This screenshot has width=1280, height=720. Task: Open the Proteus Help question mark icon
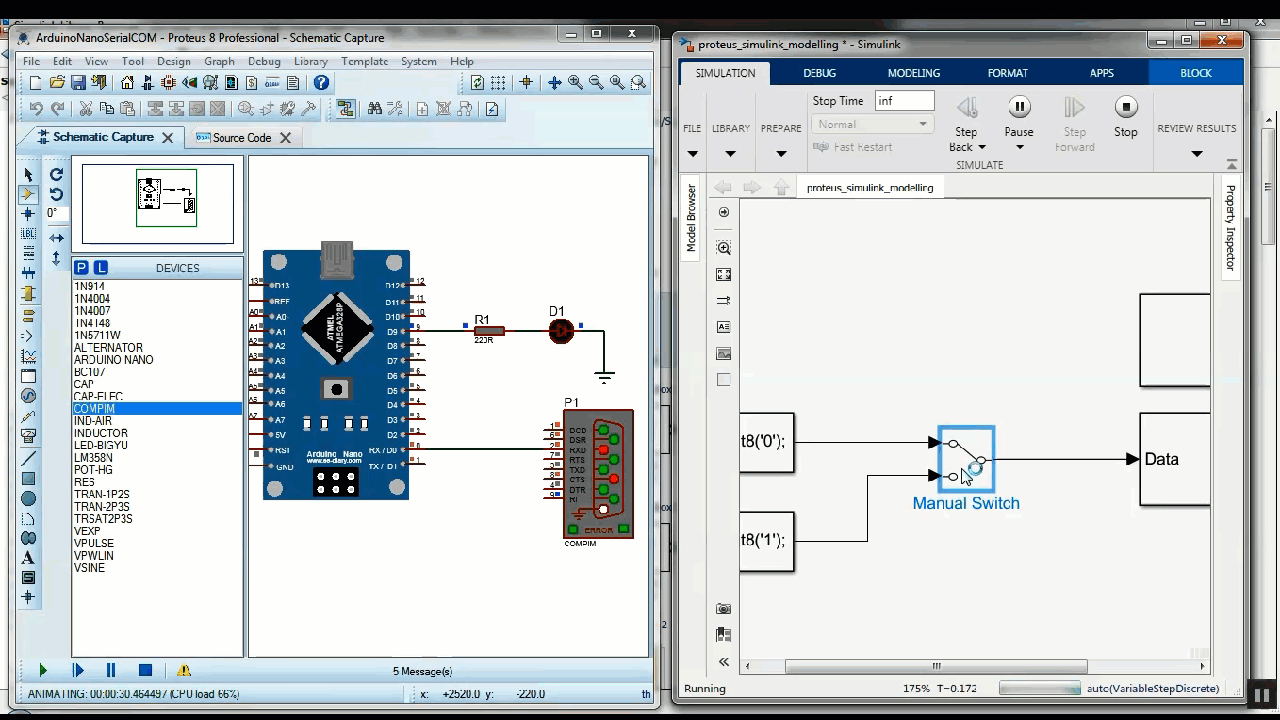(x=321, y=83)
